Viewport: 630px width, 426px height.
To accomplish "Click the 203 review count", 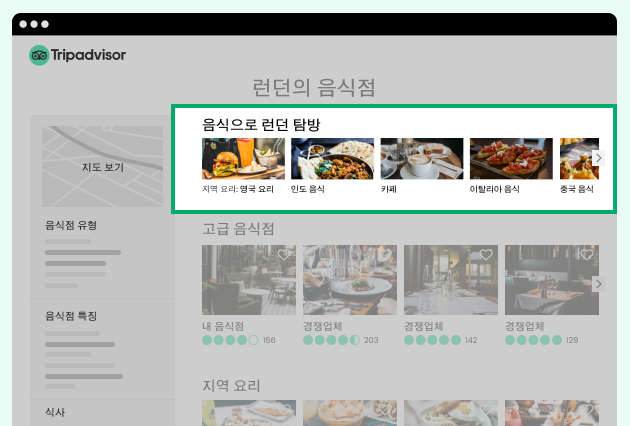I will (371, 340).
